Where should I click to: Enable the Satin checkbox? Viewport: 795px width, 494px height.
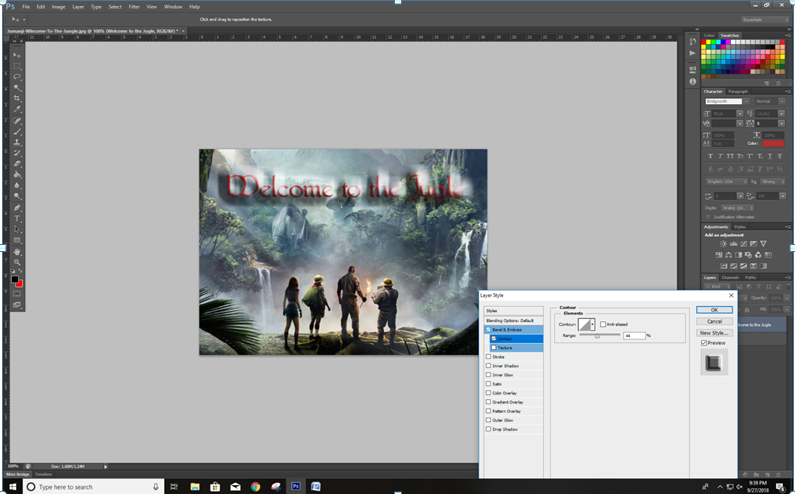click(x=488, y=384)
